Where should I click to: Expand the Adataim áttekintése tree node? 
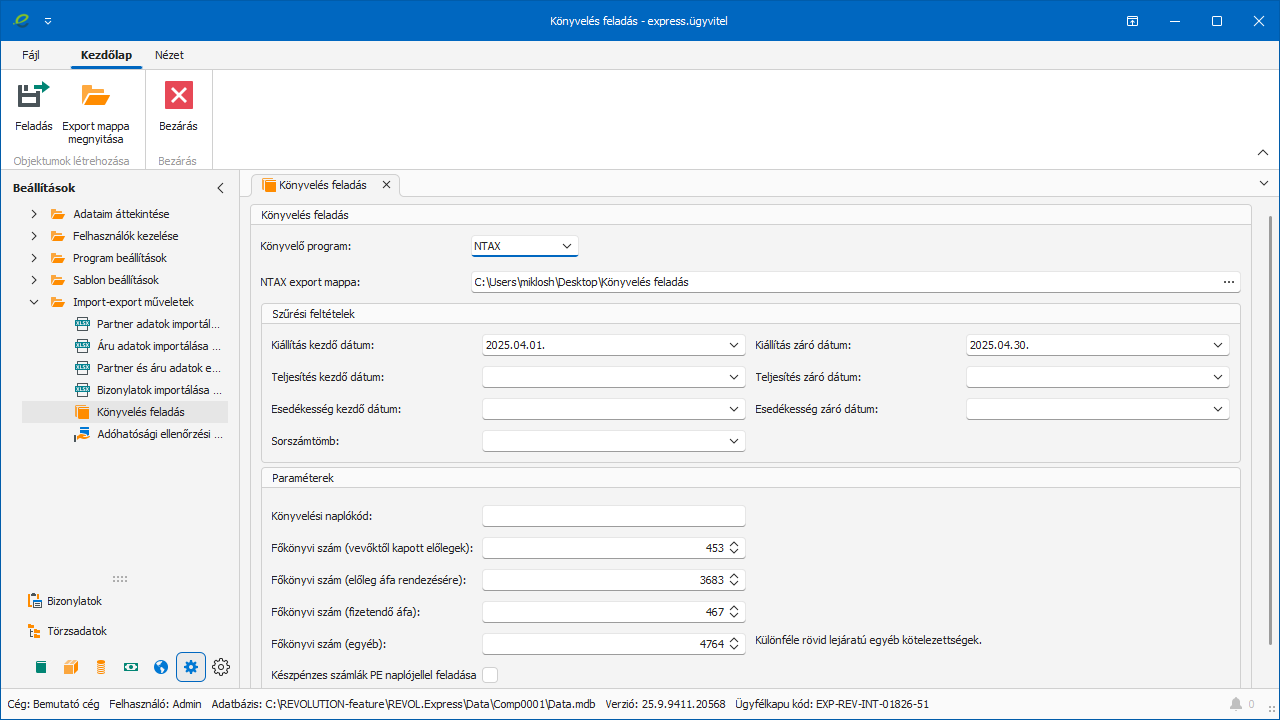[34, 214]
